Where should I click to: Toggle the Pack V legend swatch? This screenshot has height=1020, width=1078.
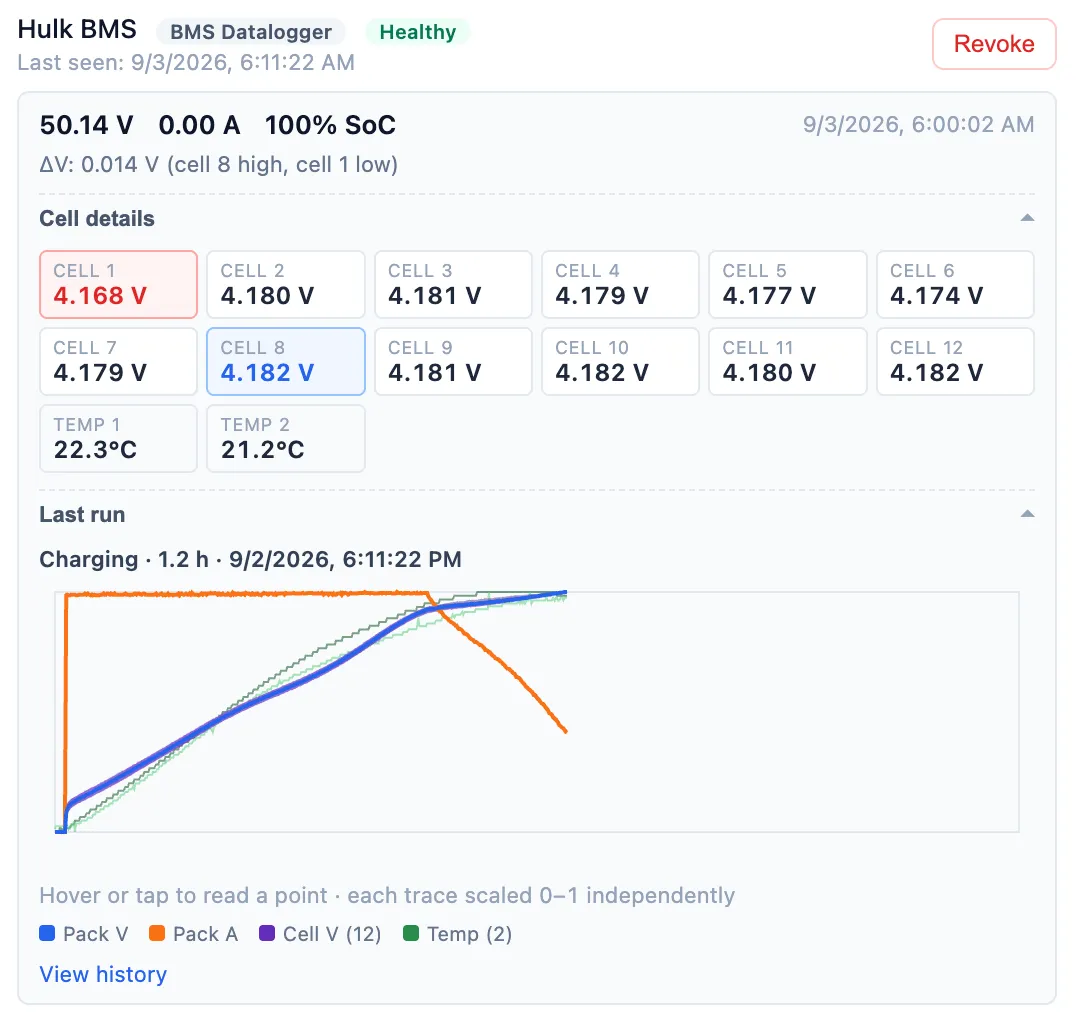pos(47,933)
